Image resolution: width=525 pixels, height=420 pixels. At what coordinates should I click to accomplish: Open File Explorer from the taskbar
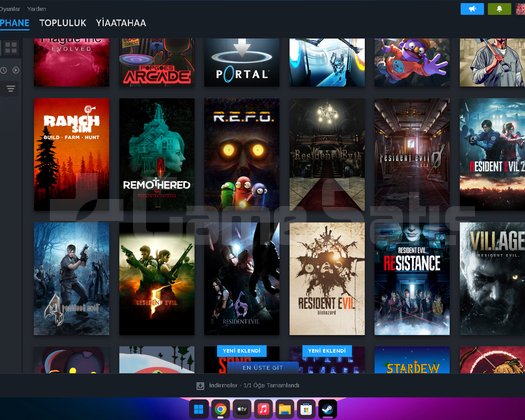[285, 409]
